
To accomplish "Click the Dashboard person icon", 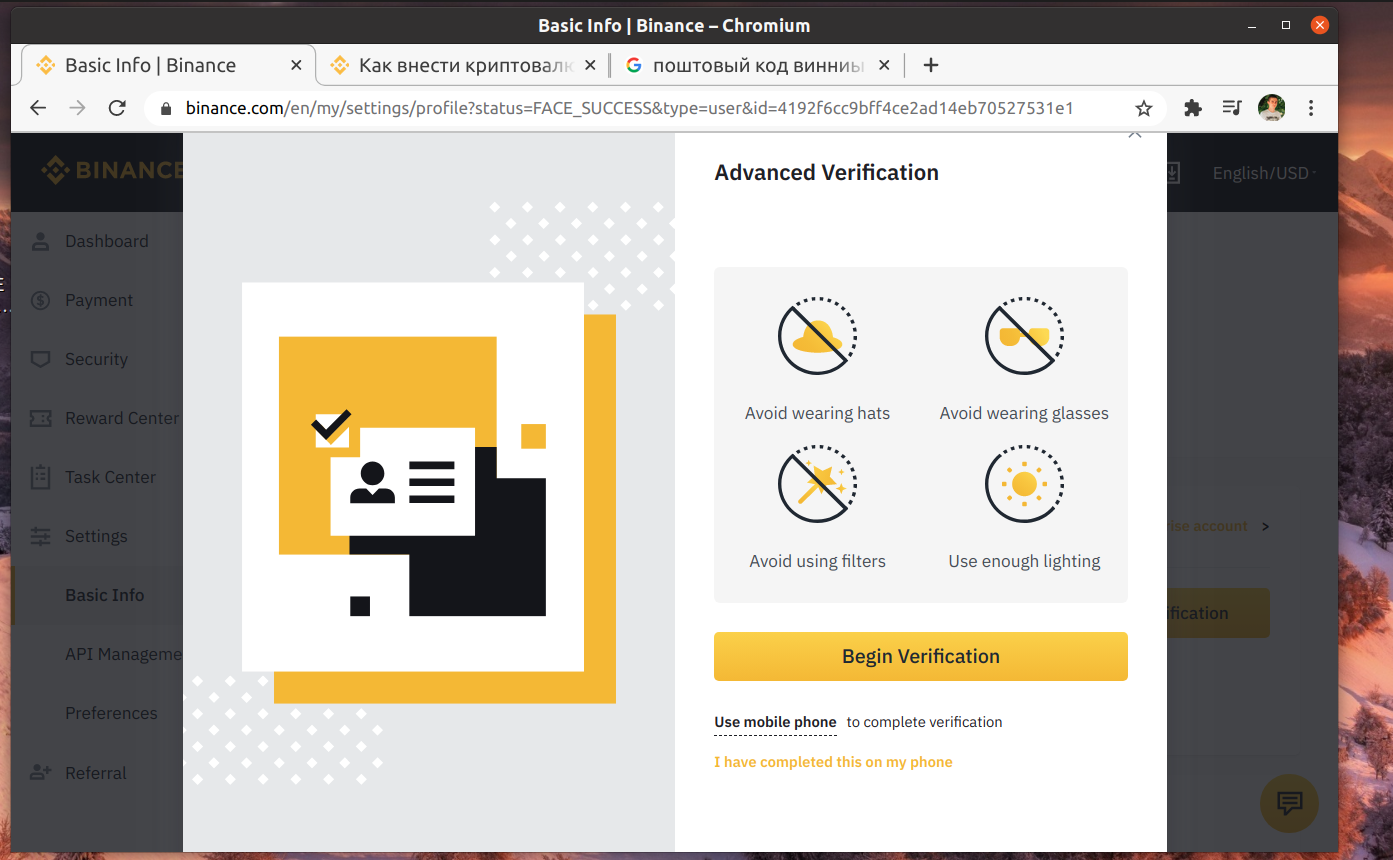I will click(x=40, y=241).
